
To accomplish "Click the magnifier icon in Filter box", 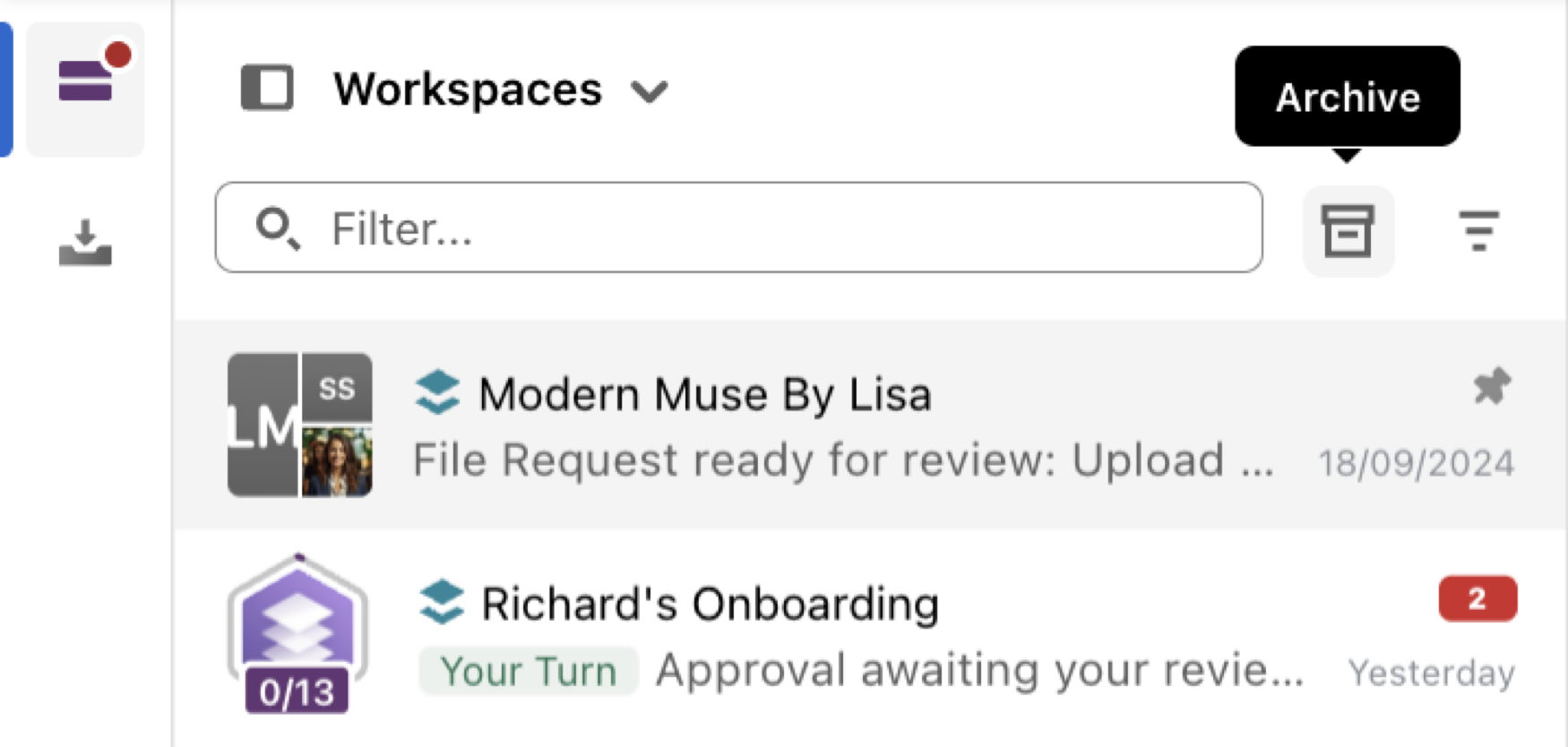I will pos(278,228).
